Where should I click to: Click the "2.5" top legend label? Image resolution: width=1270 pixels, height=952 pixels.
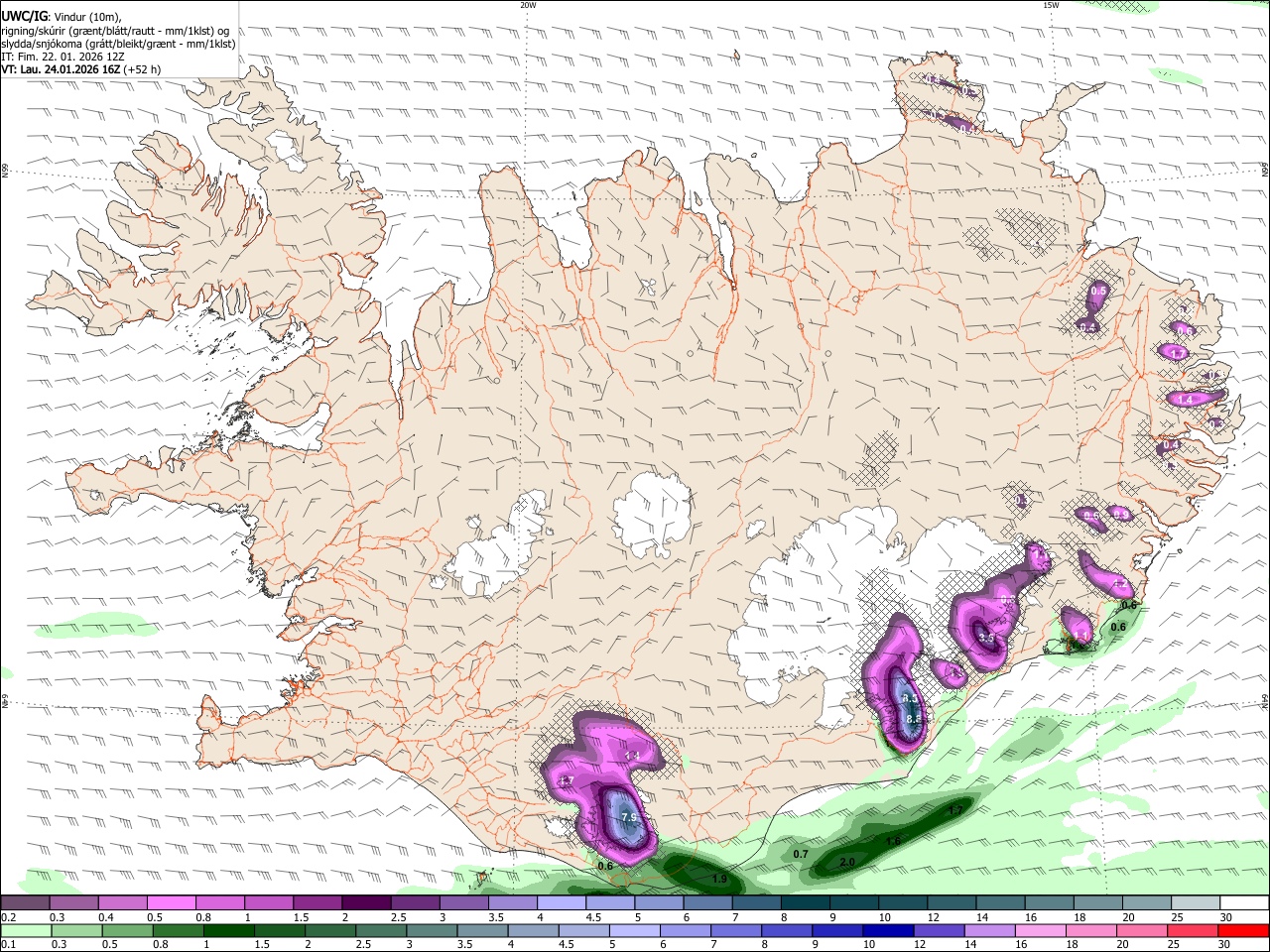[399, 917]
